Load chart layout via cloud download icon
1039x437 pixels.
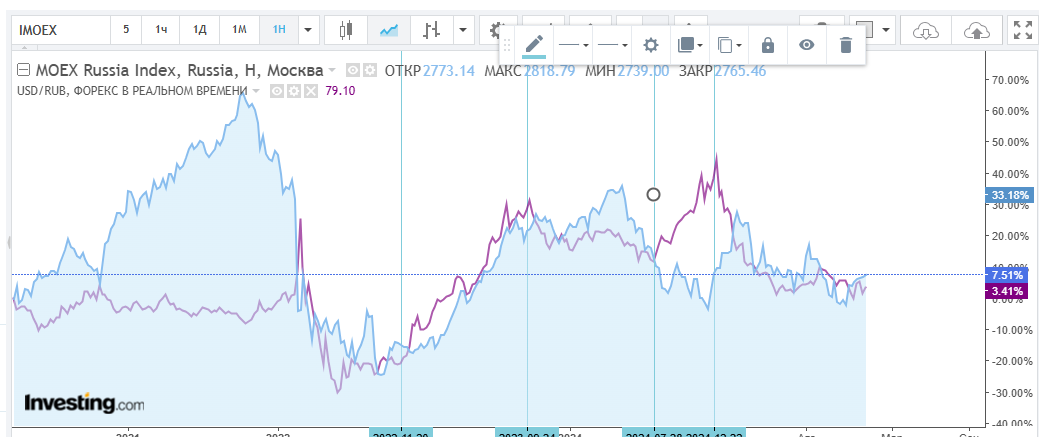click(x=925, y=29)
